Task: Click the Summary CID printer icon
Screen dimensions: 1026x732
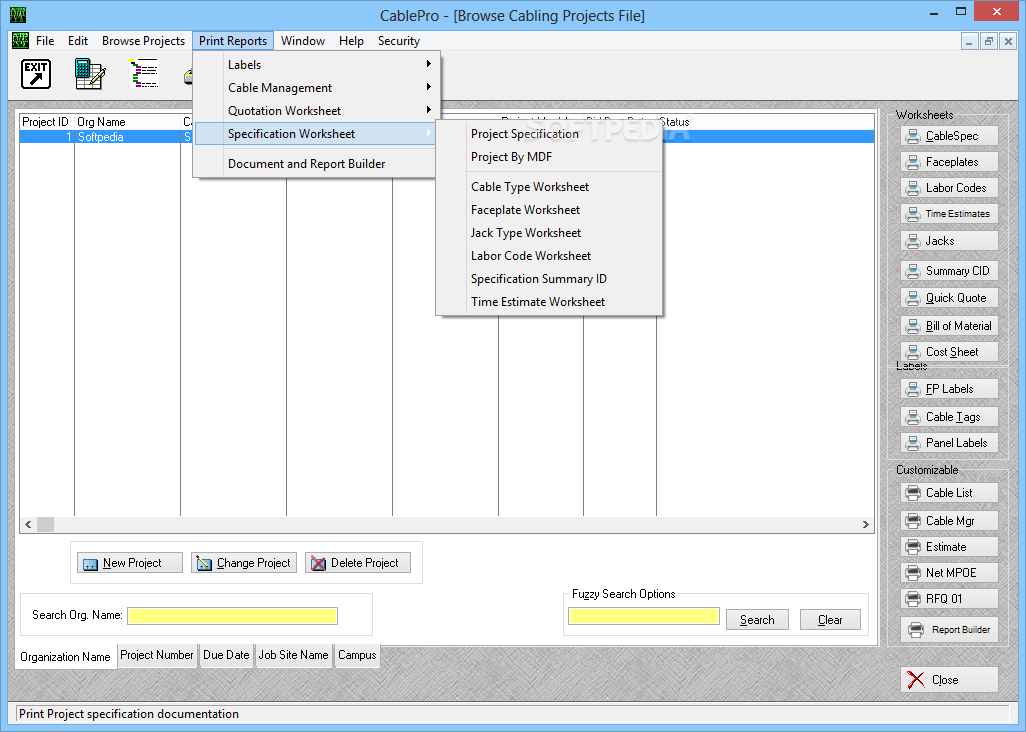Action: tap(913, 271)
